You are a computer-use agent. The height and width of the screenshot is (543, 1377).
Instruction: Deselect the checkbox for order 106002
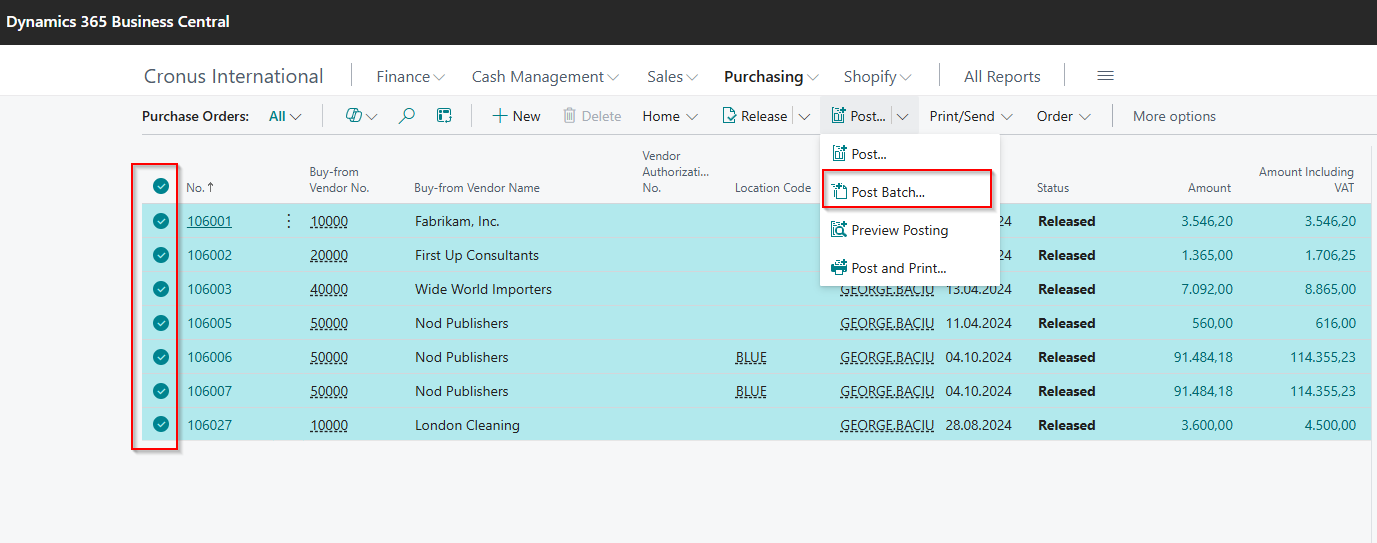tap(160, 255)
